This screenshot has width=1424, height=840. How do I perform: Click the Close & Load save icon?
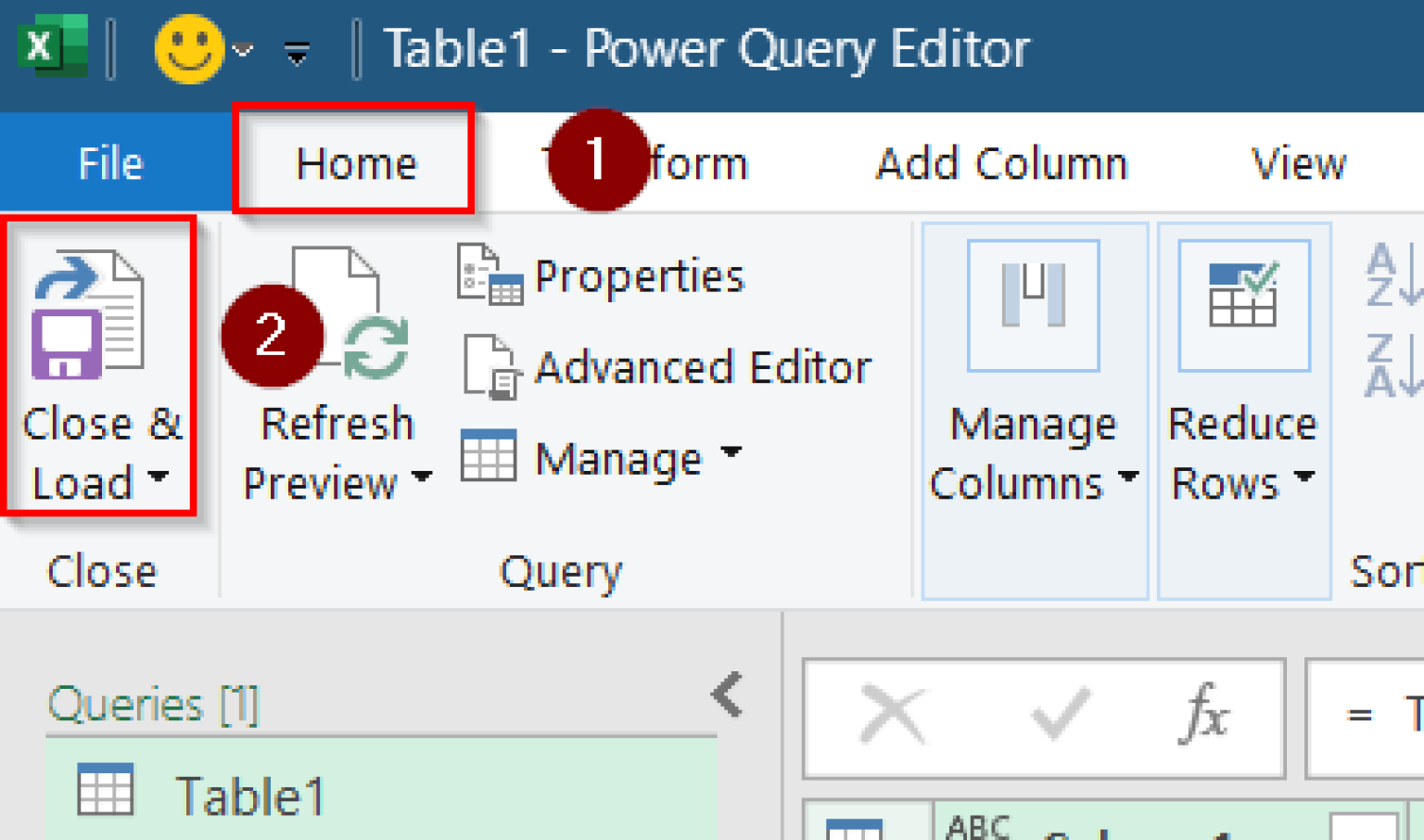(88, 315)
